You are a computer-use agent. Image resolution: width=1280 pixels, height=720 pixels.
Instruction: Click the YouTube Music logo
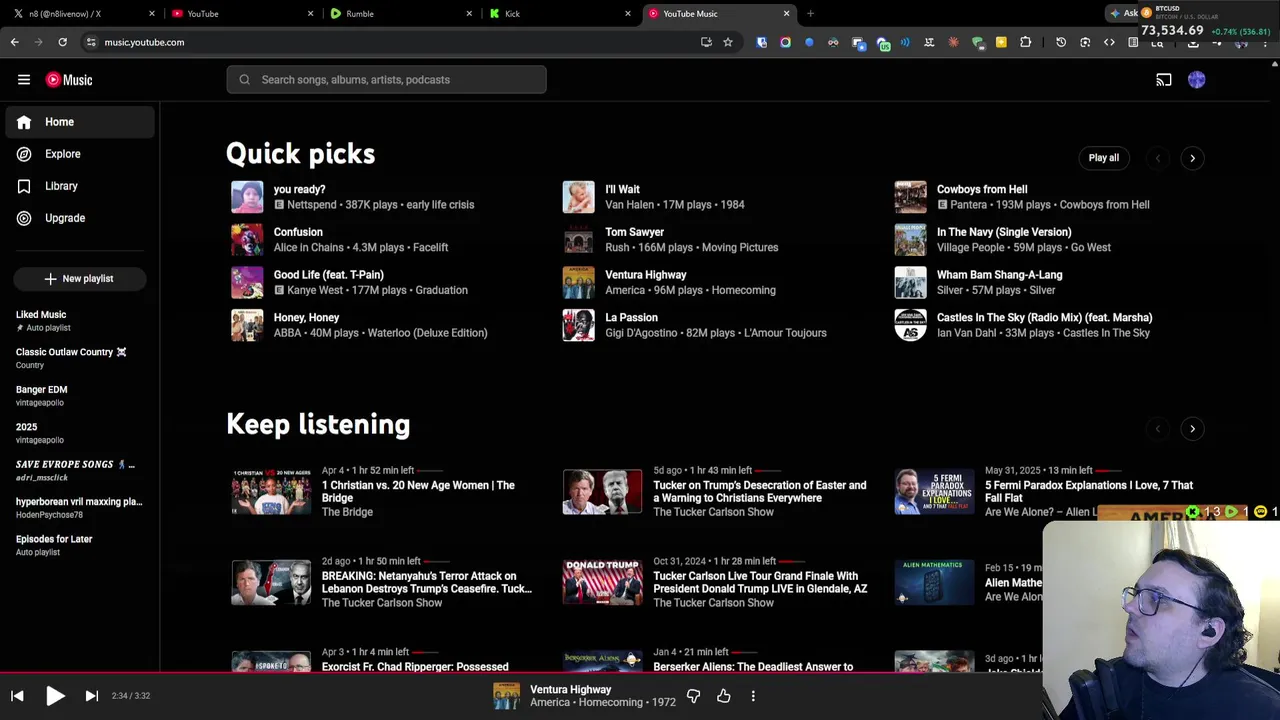pyautogui.click(x=69, y=80)
